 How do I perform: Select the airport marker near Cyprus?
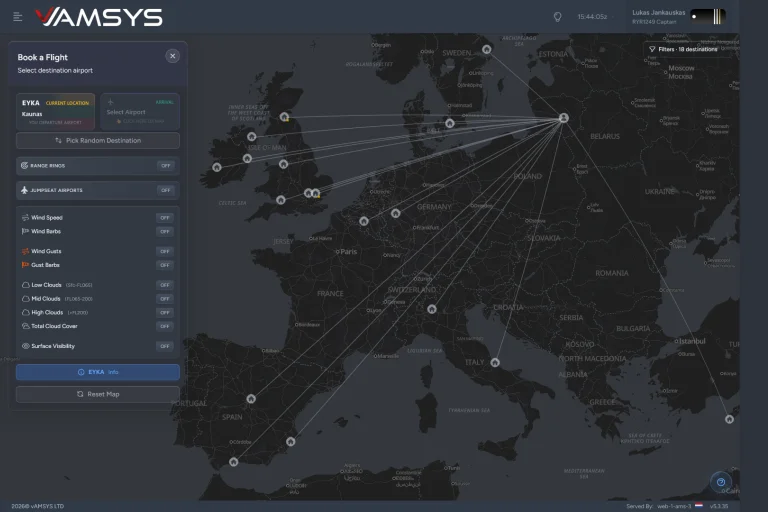tap(729, 419)
